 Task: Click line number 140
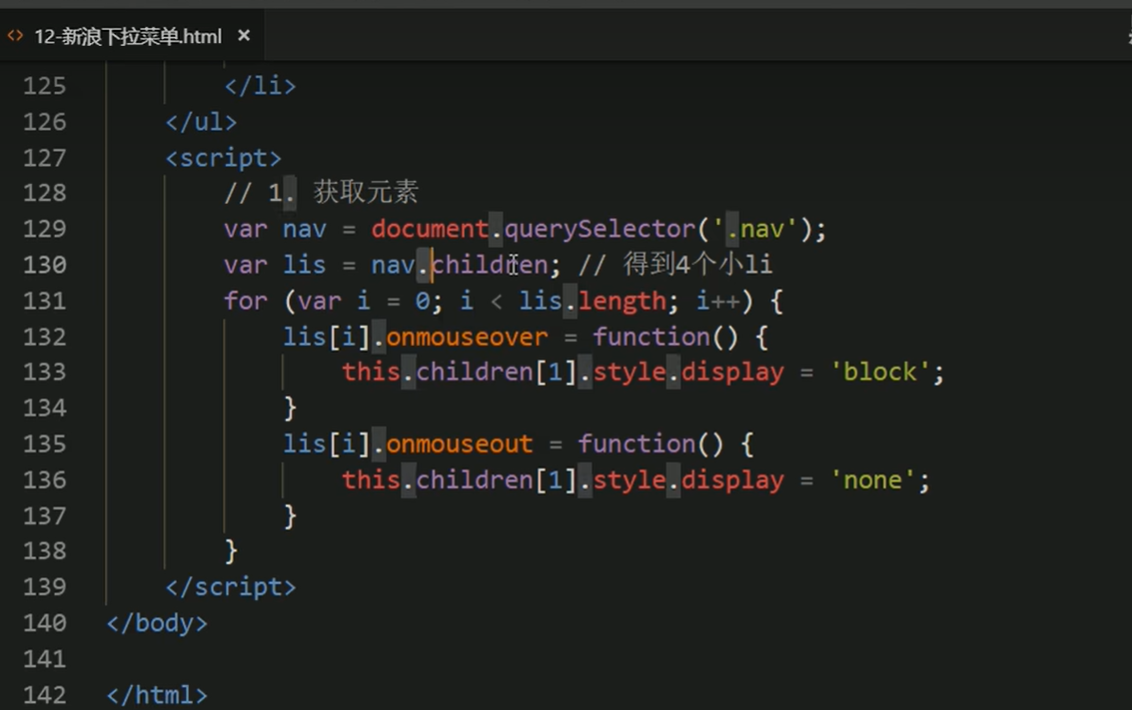[x=45, y=623]
